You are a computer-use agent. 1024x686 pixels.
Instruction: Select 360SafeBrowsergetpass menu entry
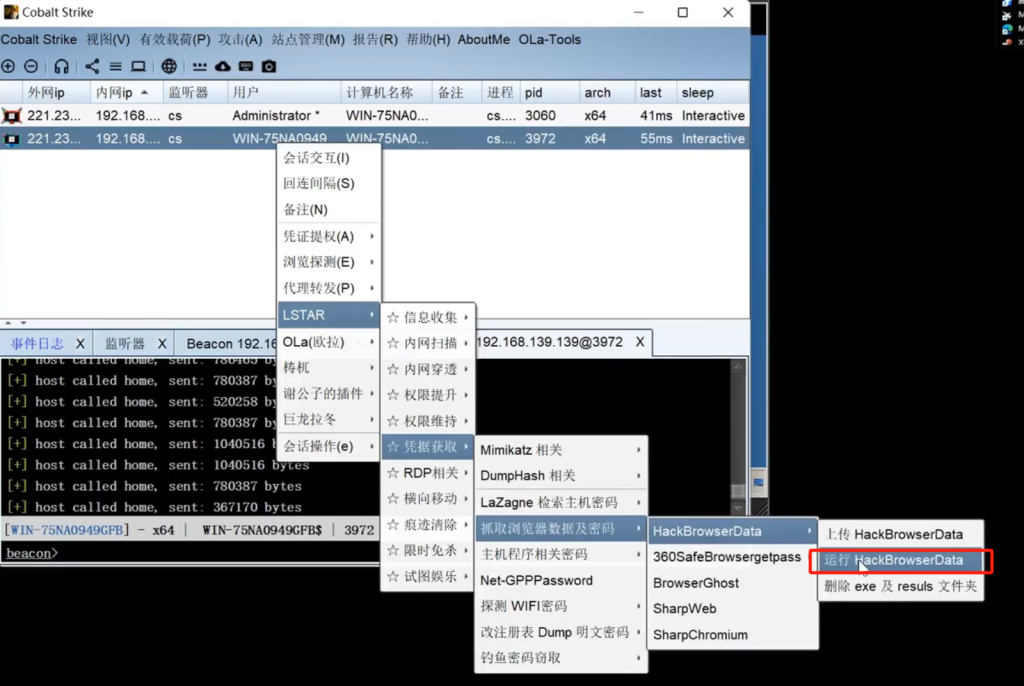(x=732, y=557)
